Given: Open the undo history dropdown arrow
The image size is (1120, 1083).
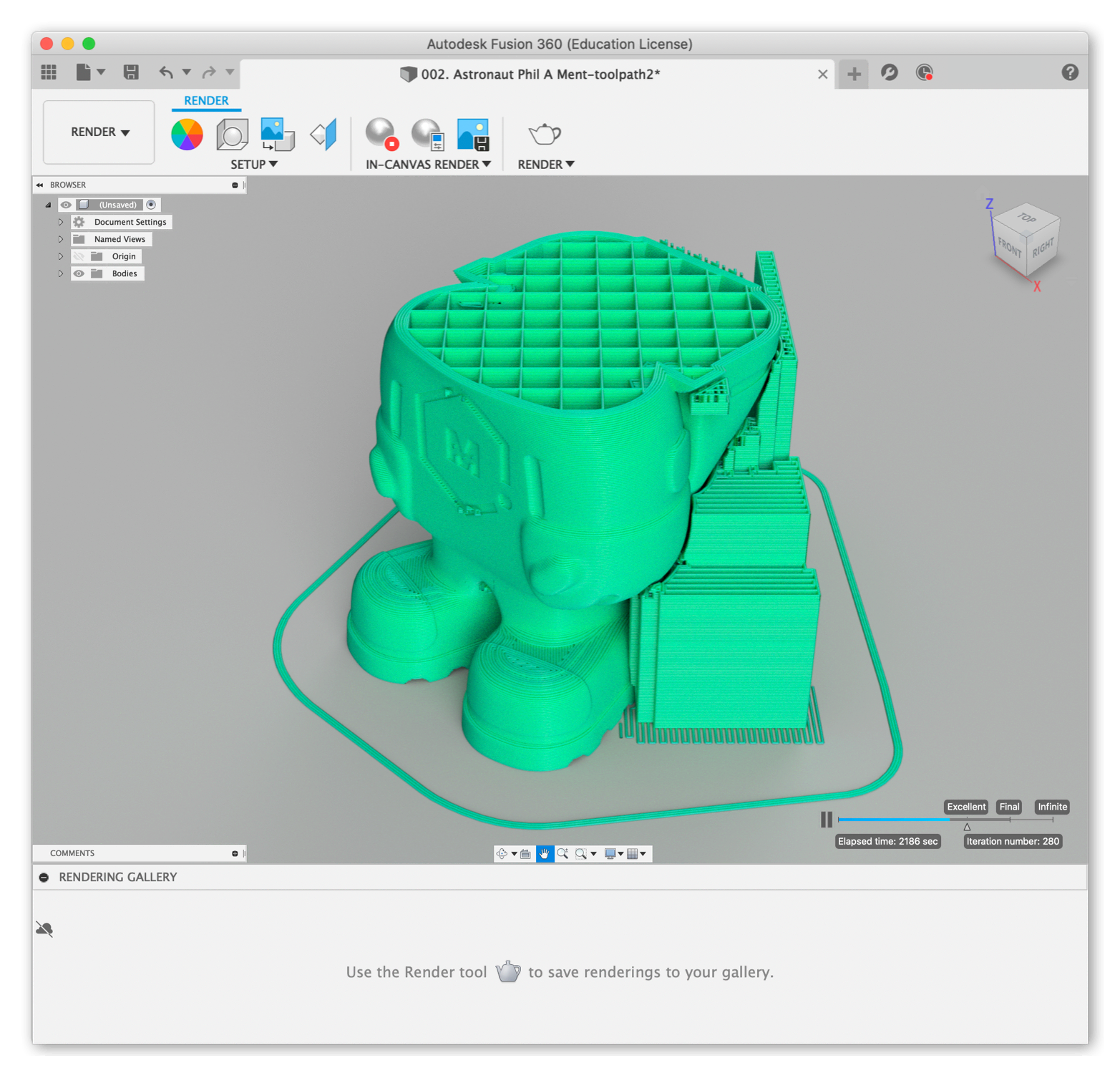Looking at the screenshot, I should point(186,72).
